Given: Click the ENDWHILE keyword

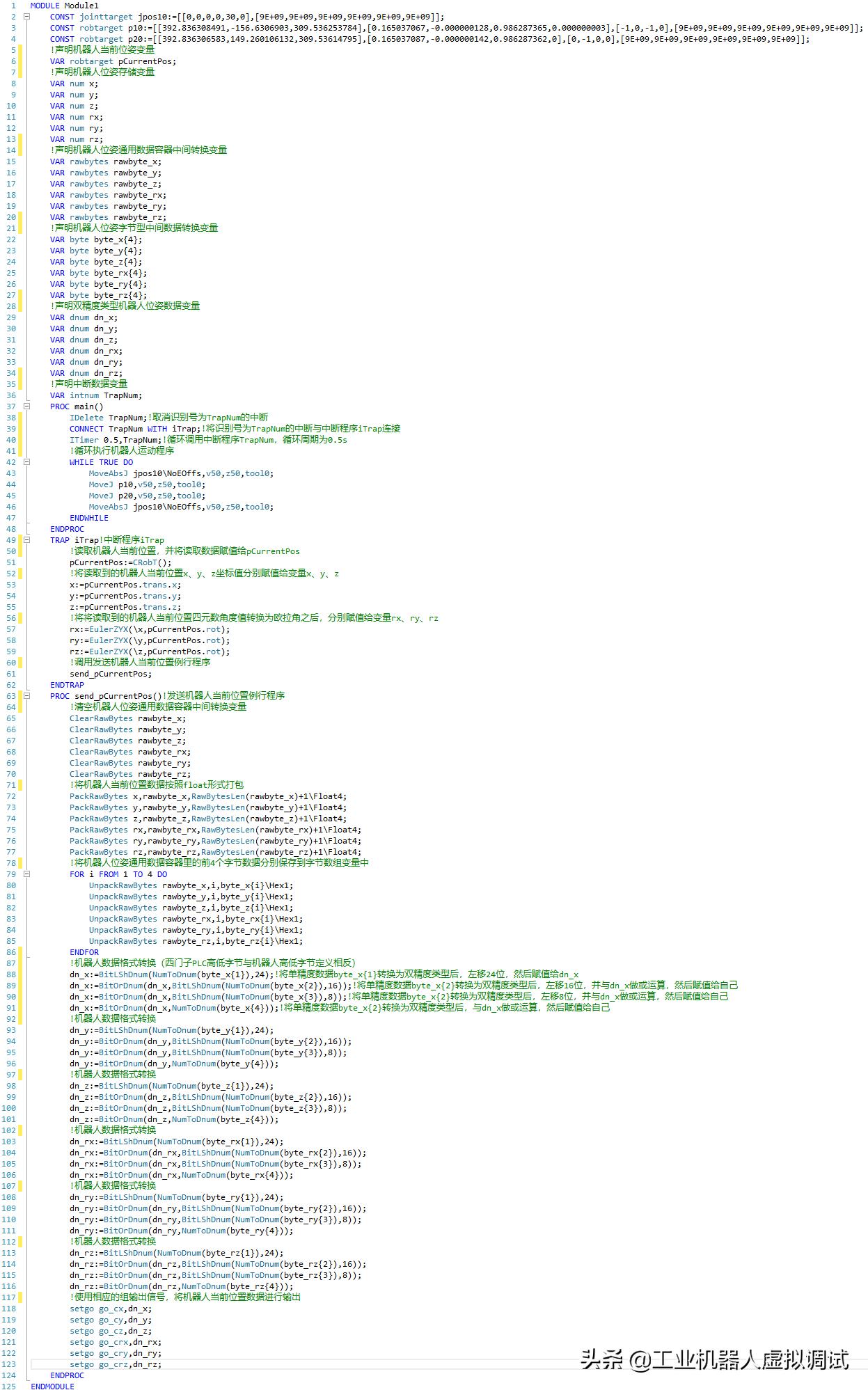Looking at the screenshot, I should [89, 518].
